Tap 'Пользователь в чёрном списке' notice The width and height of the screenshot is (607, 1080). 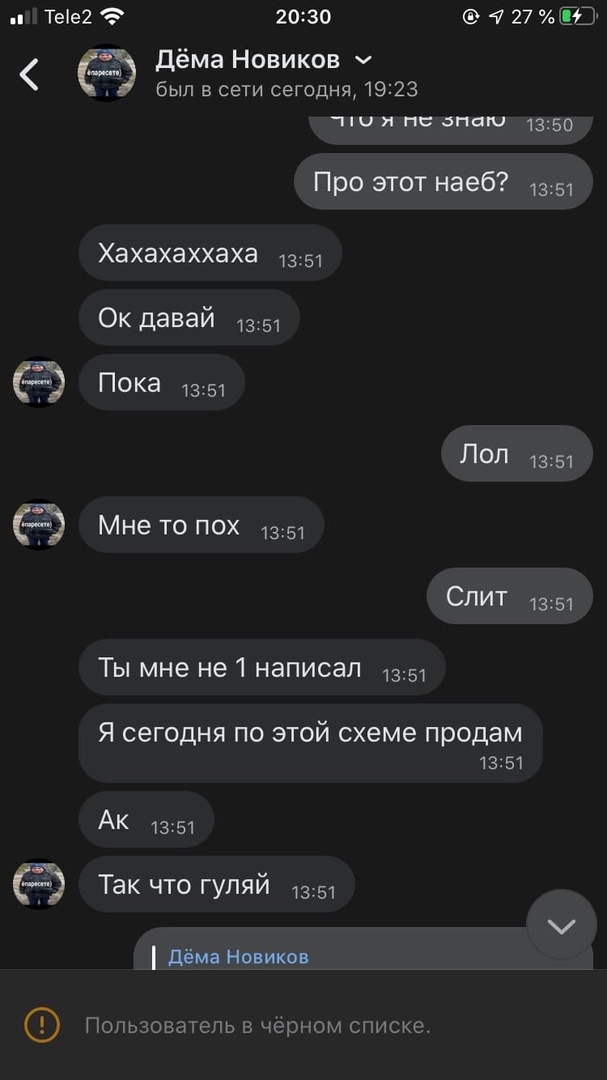click(x=258, y=1026)
